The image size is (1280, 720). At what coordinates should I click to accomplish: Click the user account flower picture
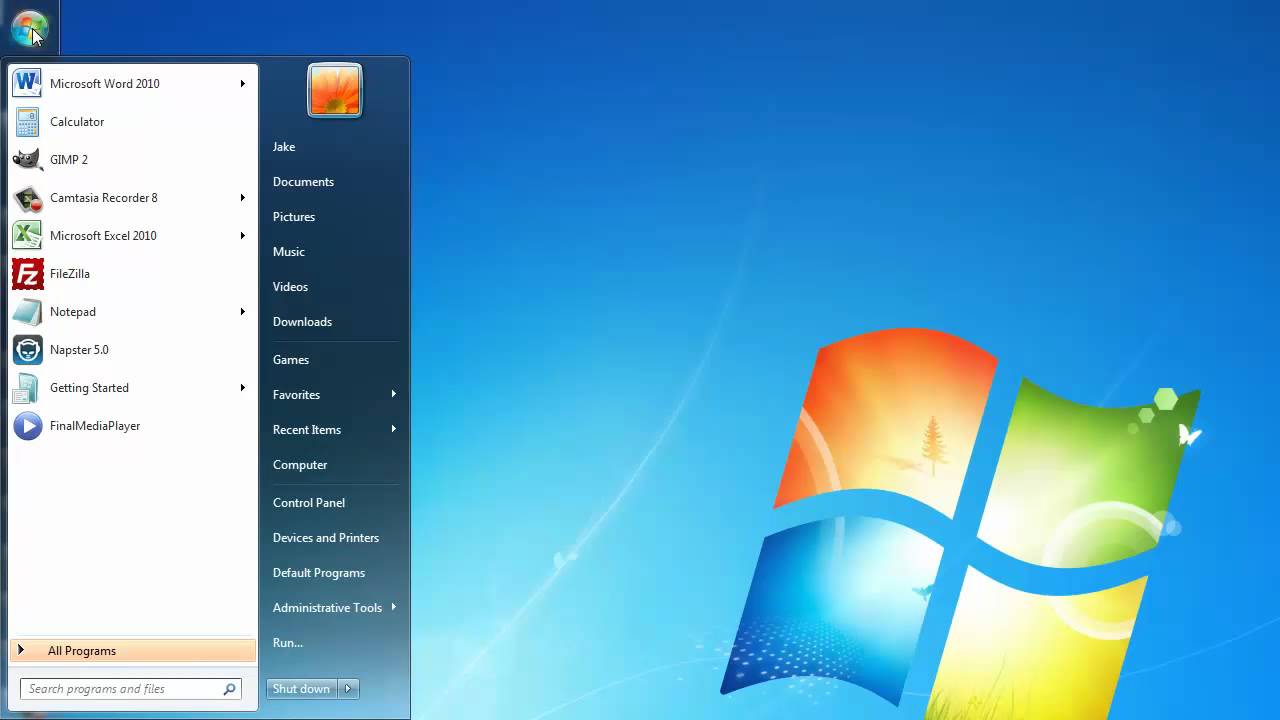point(335,90)
